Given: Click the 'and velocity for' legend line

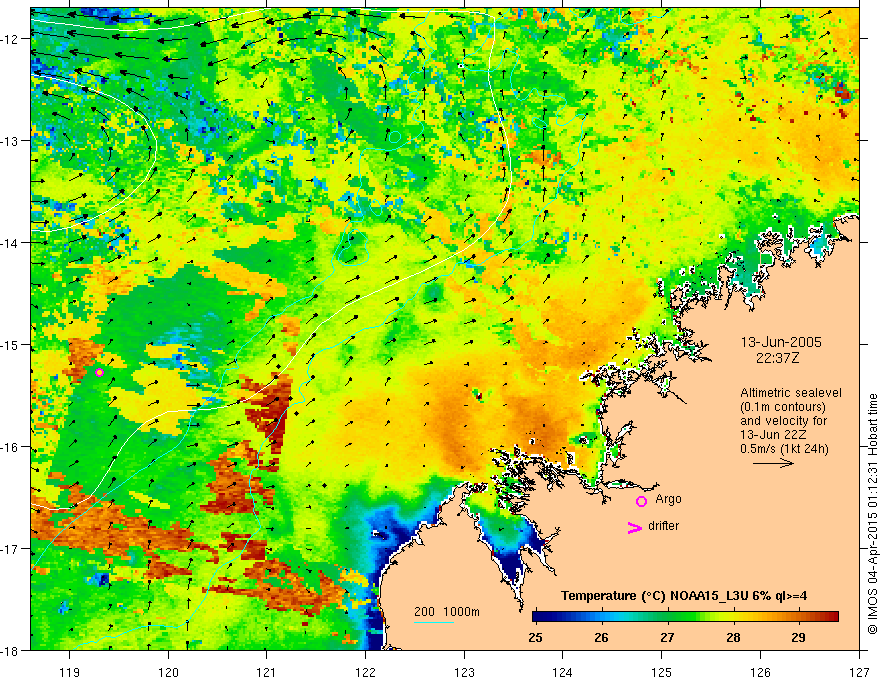Looking at the screenshot, I should click(x=783, y=421).
